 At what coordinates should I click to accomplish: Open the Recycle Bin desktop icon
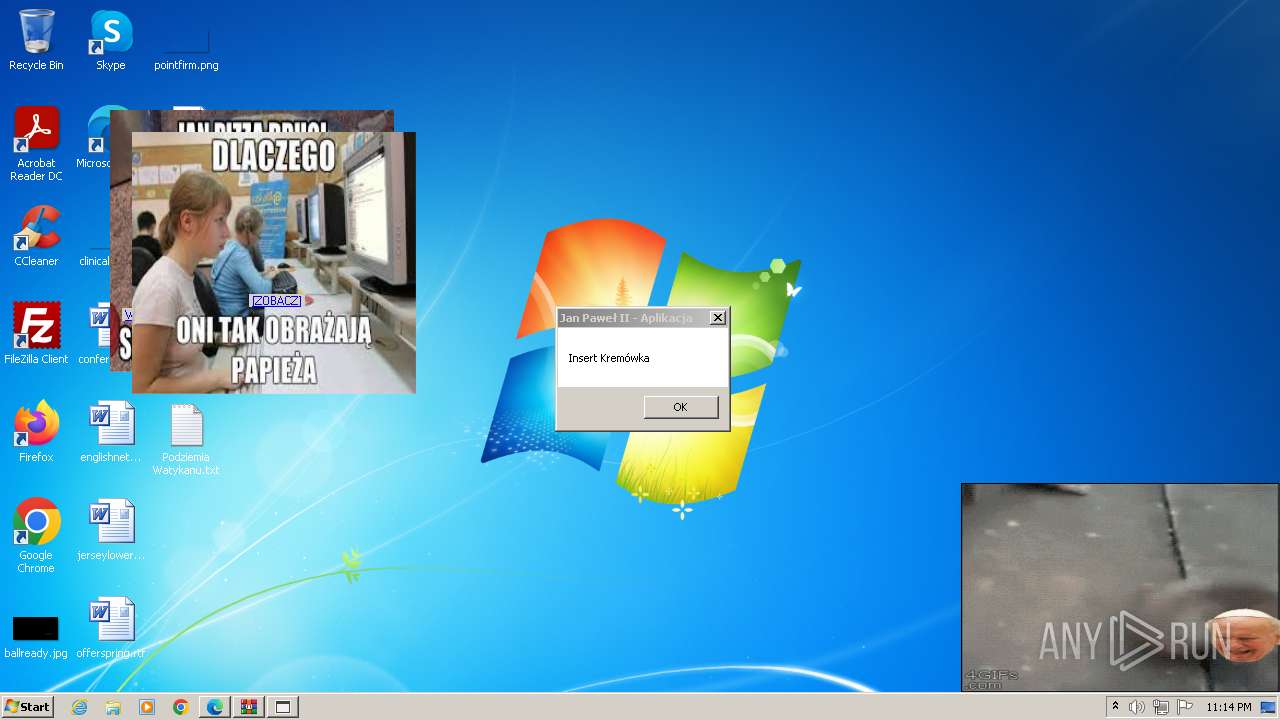[x=36, y=40]
